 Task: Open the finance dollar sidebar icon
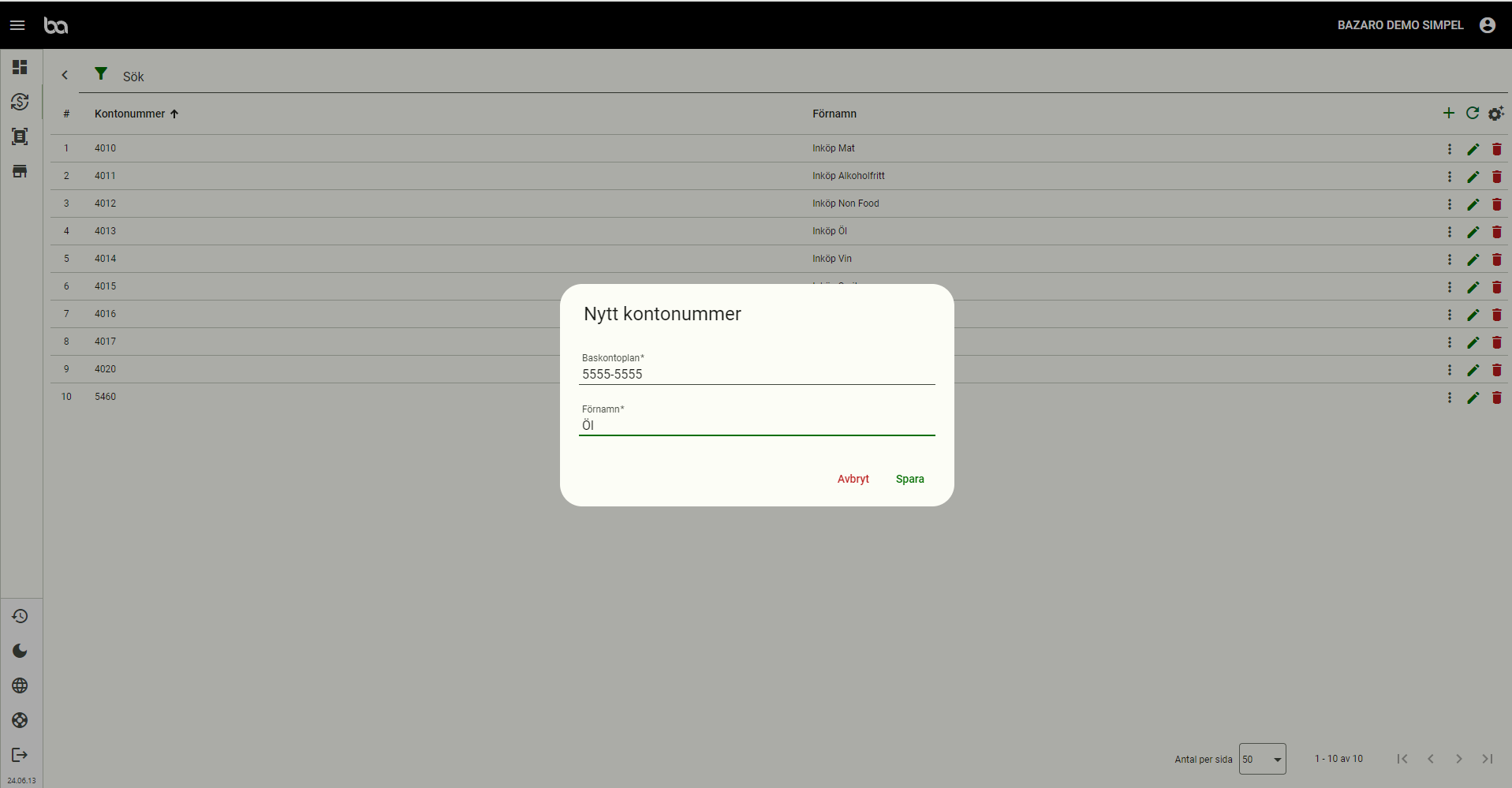point(20,102)
